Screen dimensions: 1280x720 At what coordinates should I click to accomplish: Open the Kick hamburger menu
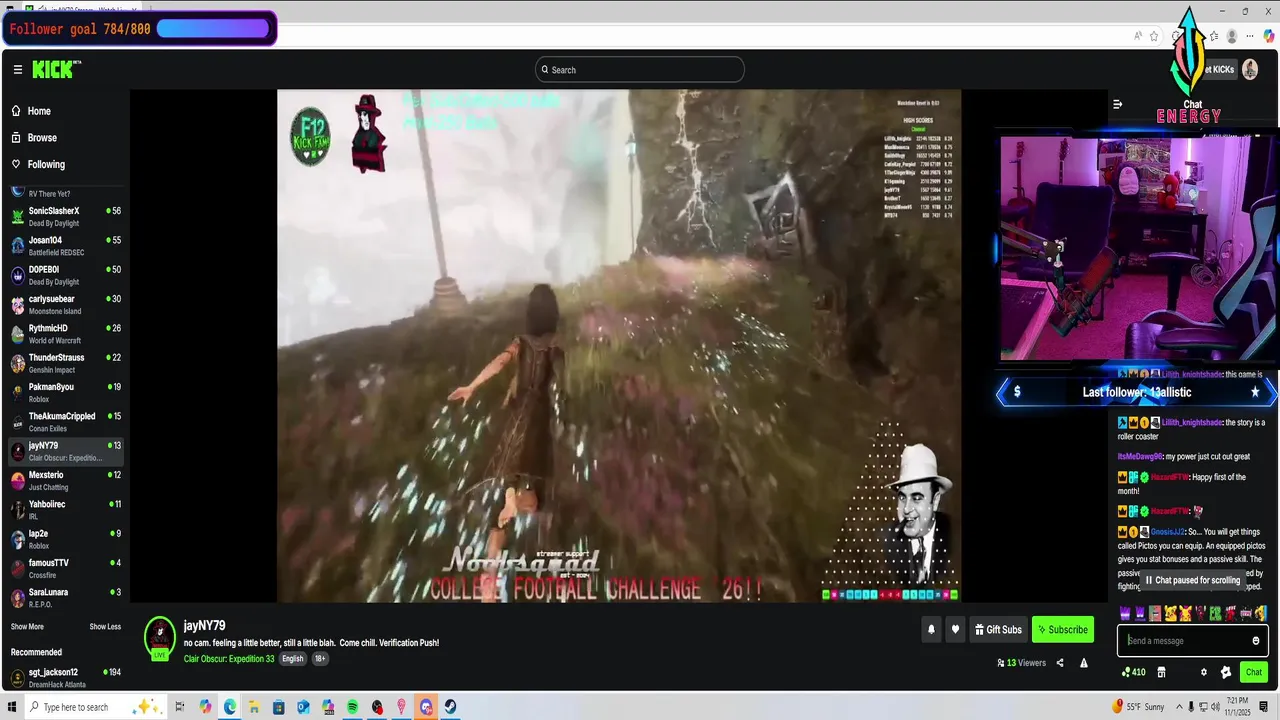(x=17, y=69)
